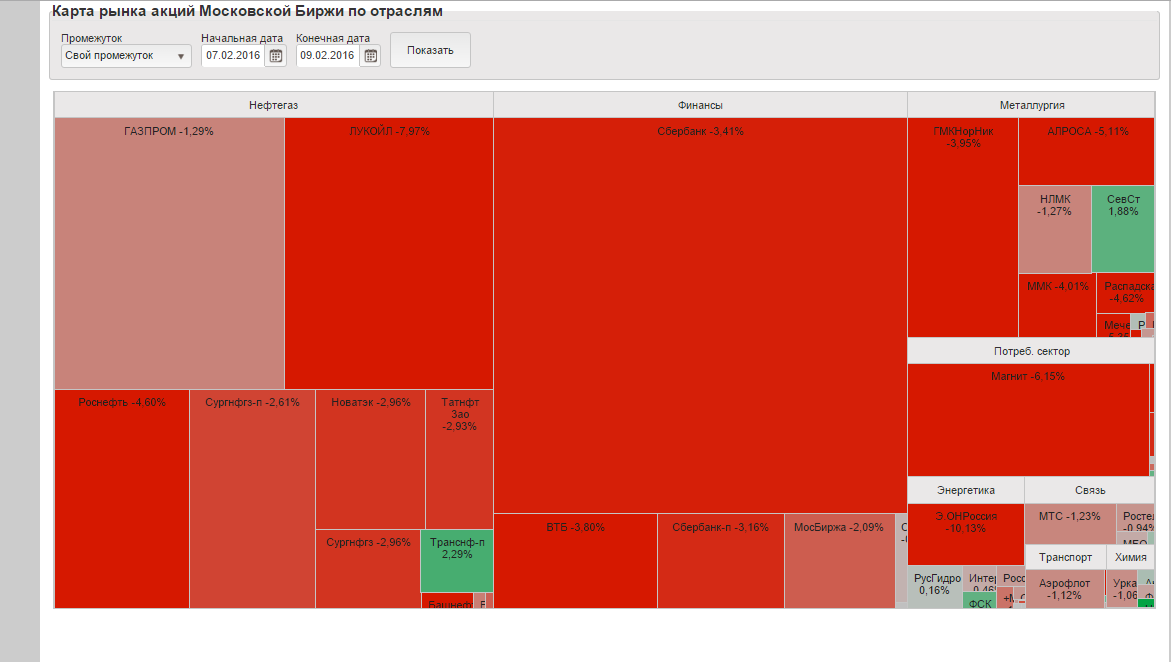The image size is (1171, 662).
Task: Click the green ФСК tile
Action: click(x=979, y=600)
